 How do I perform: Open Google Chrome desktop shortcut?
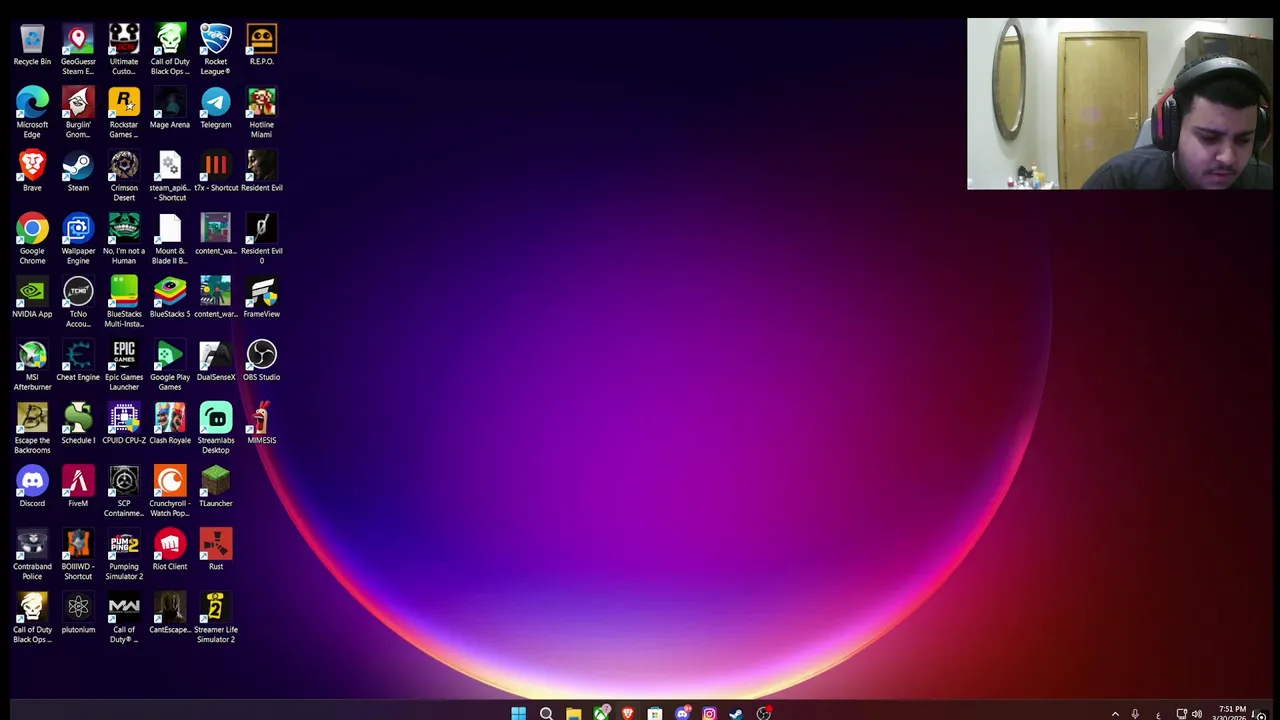click(32, 239)
